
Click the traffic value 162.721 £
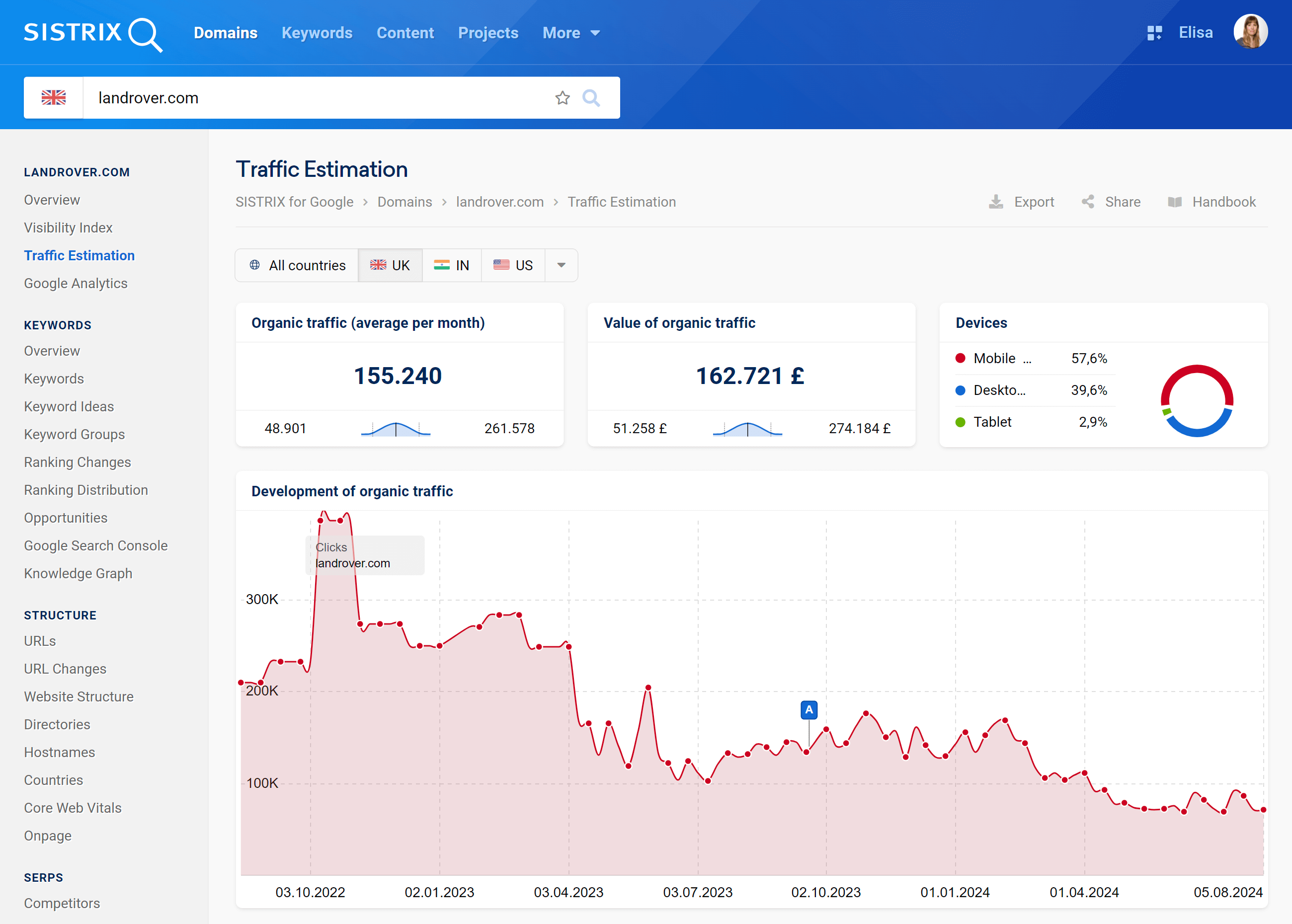click(x=750, y=376)
